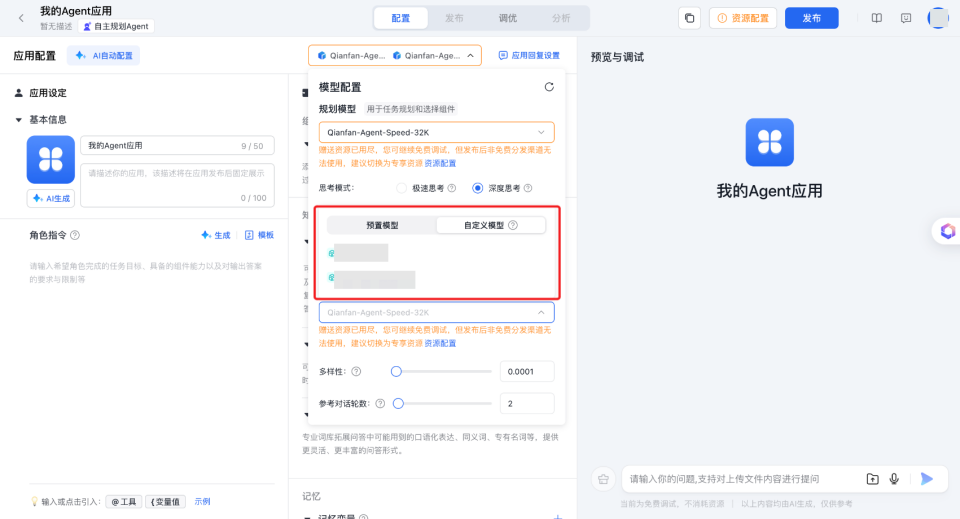Click the 参考对话轮数 value field
Viewport: 960px width, 519px height.
(527, 403)
